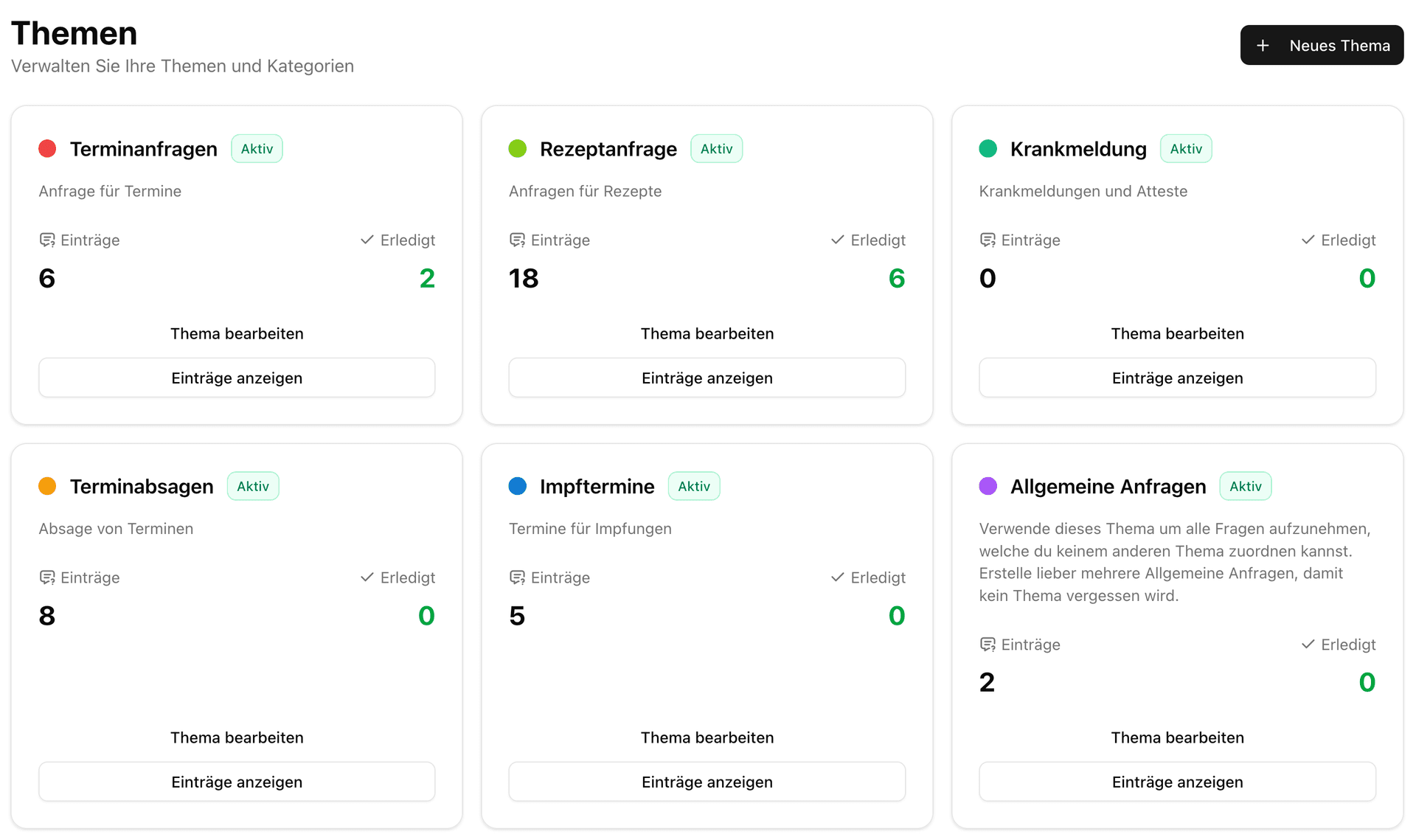Click Einträge chat icon in Rezeptanfrage card
Screen dimensions: 1416x840
[517, 240]
